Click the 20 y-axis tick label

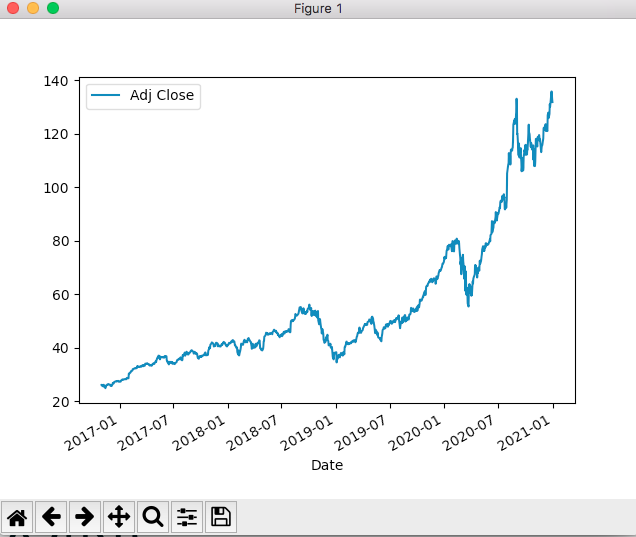tap(60, 402)
